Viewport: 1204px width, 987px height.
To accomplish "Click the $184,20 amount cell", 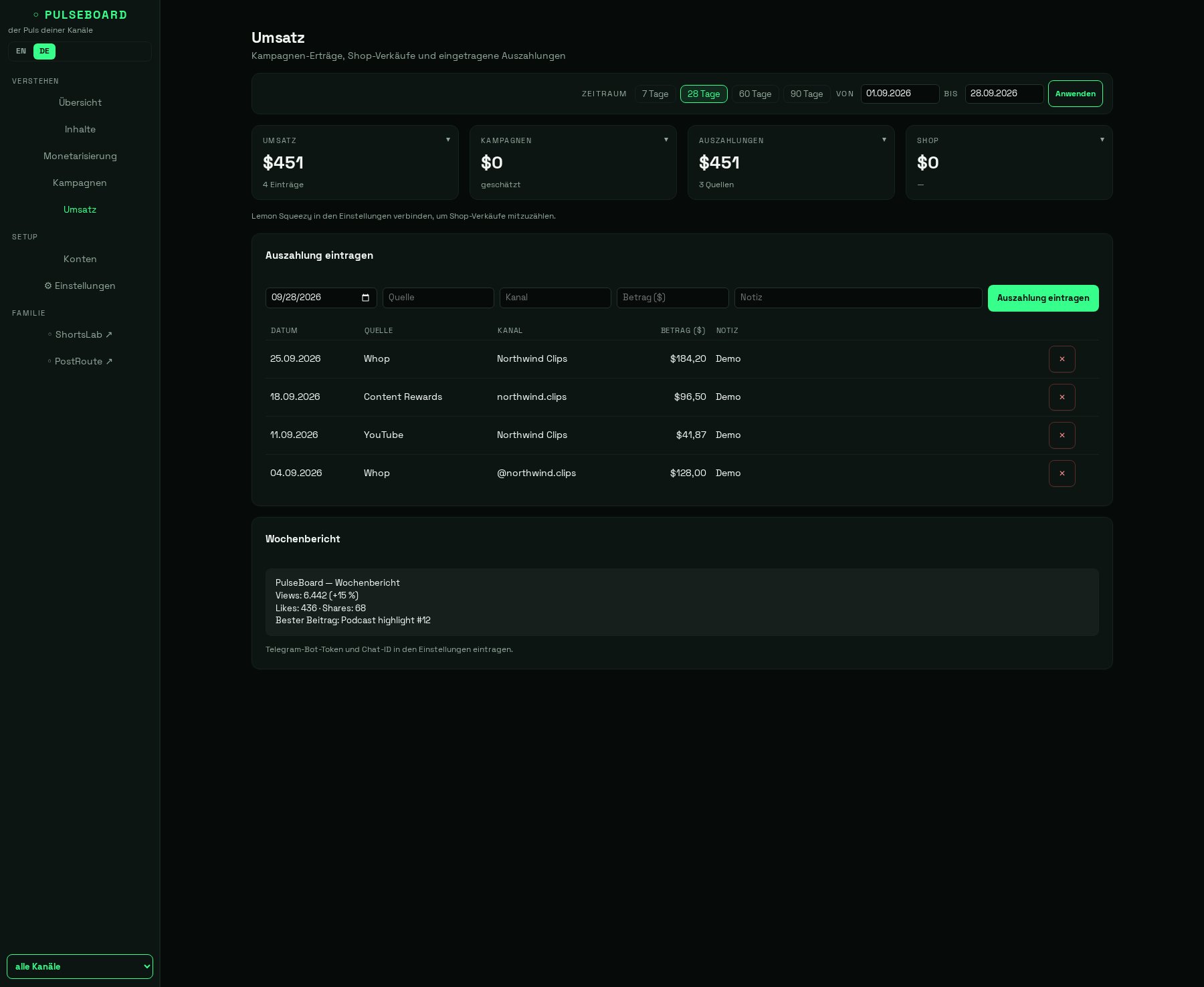I will point(688,359).
